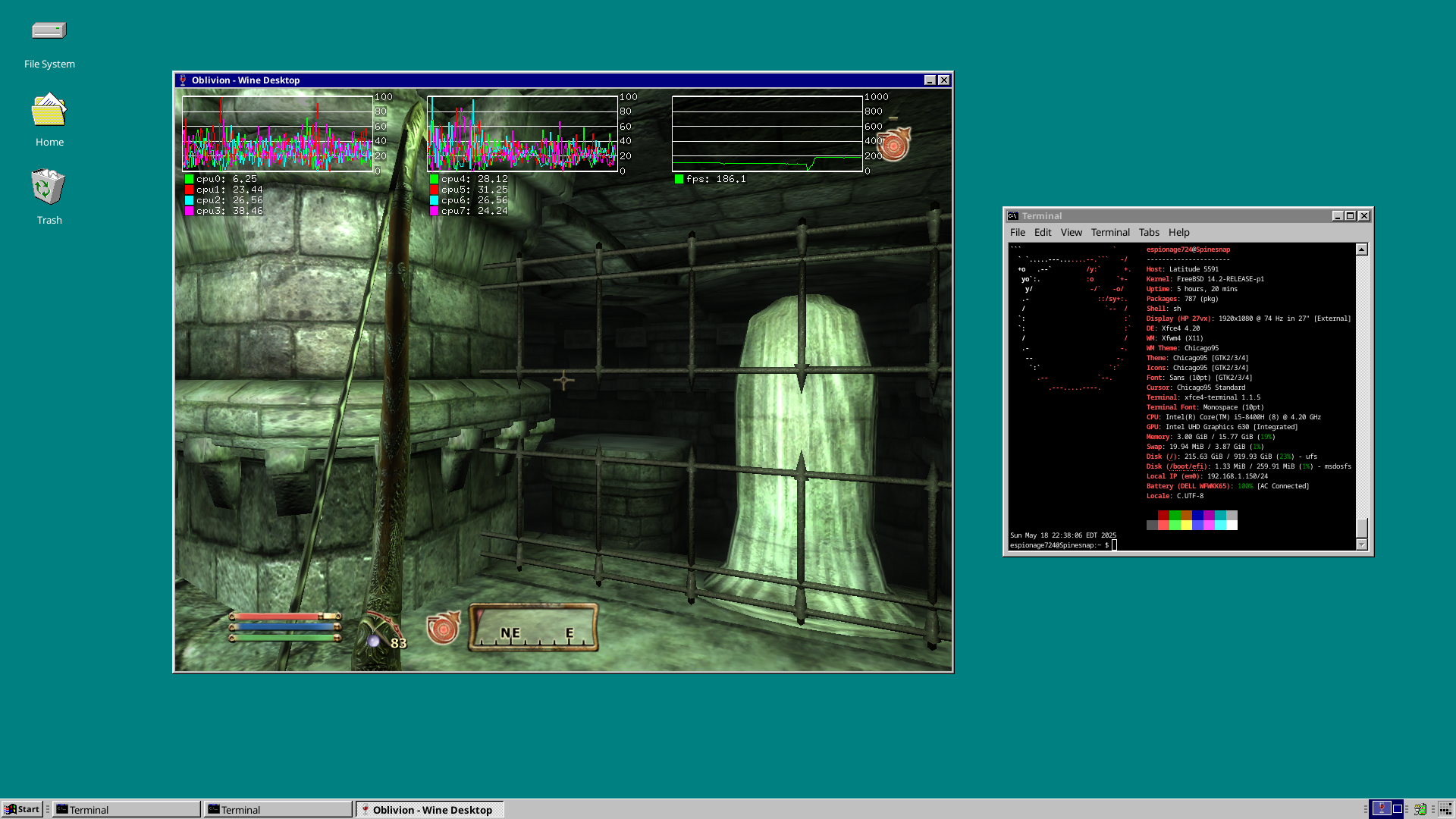Open the Terminal File menu

[x=1017, y=233]
